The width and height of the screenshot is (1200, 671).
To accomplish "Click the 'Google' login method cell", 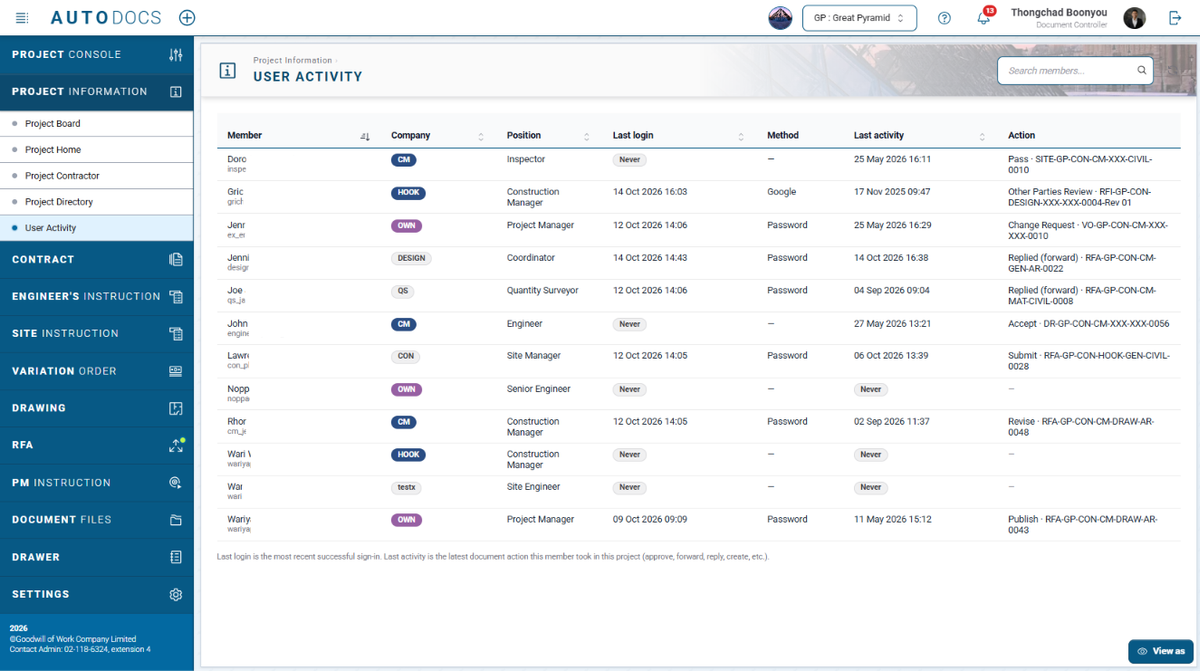I will pyautogui.click(x=782, y=192).
